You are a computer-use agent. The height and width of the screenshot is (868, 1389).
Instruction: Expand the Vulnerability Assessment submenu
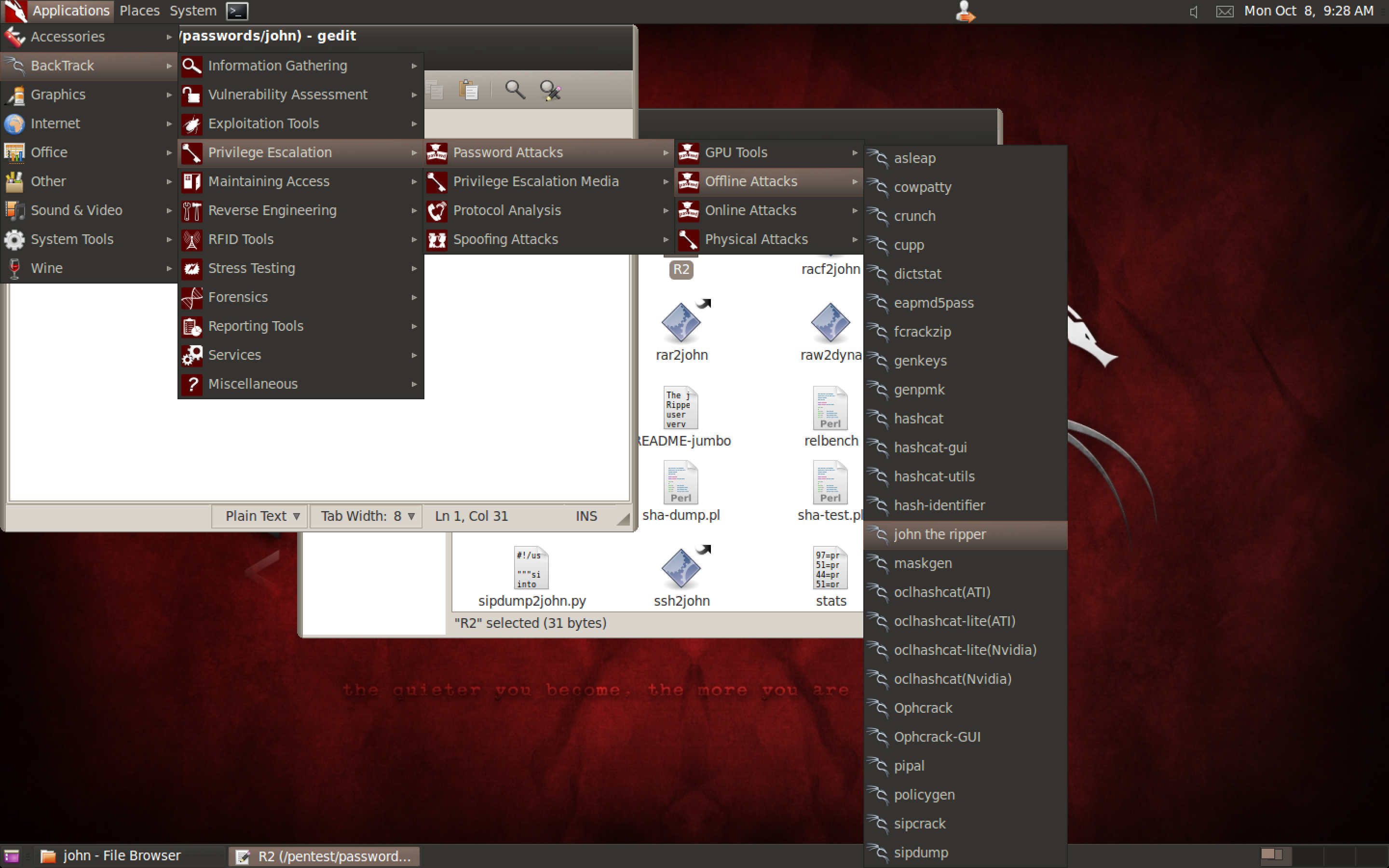click(301, 95)
